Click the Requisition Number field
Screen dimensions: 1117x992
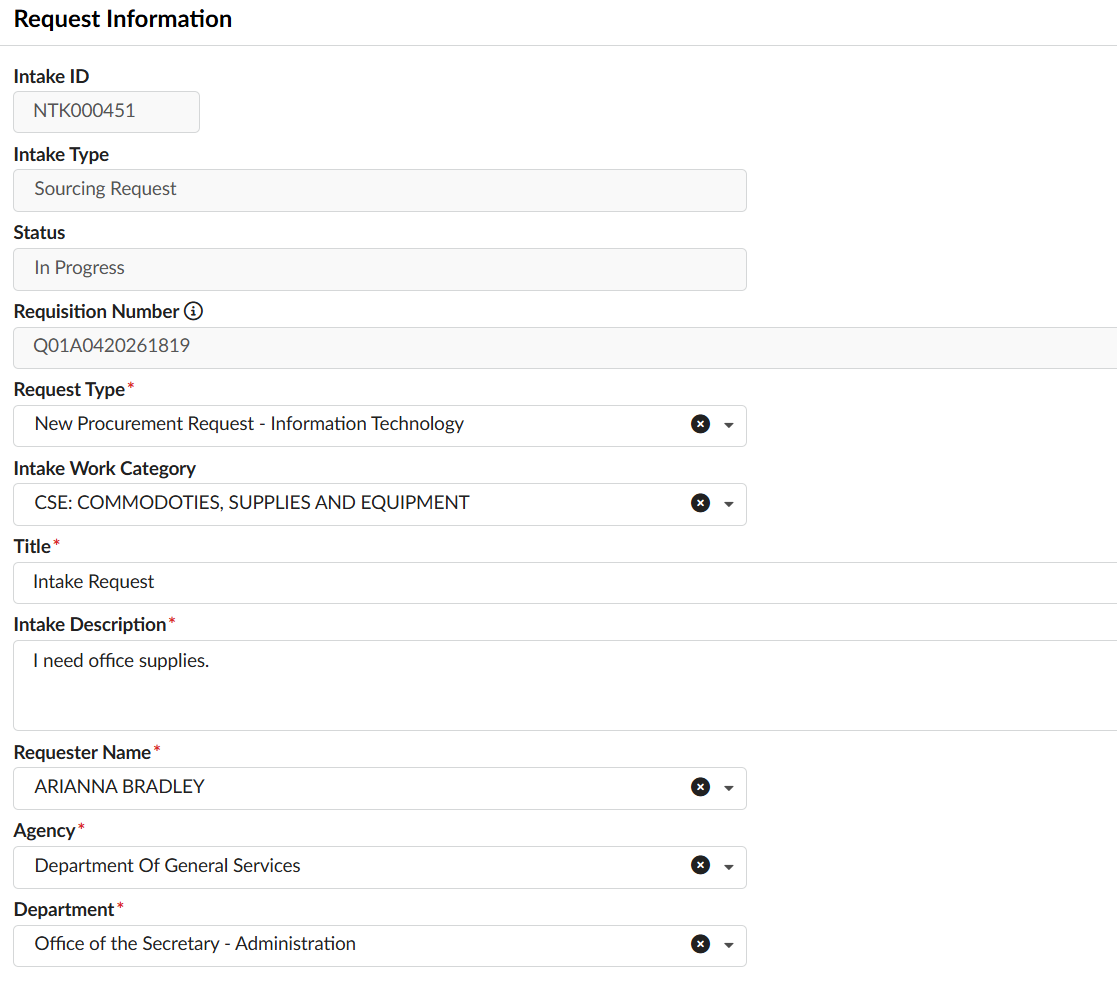click(565, 348)
